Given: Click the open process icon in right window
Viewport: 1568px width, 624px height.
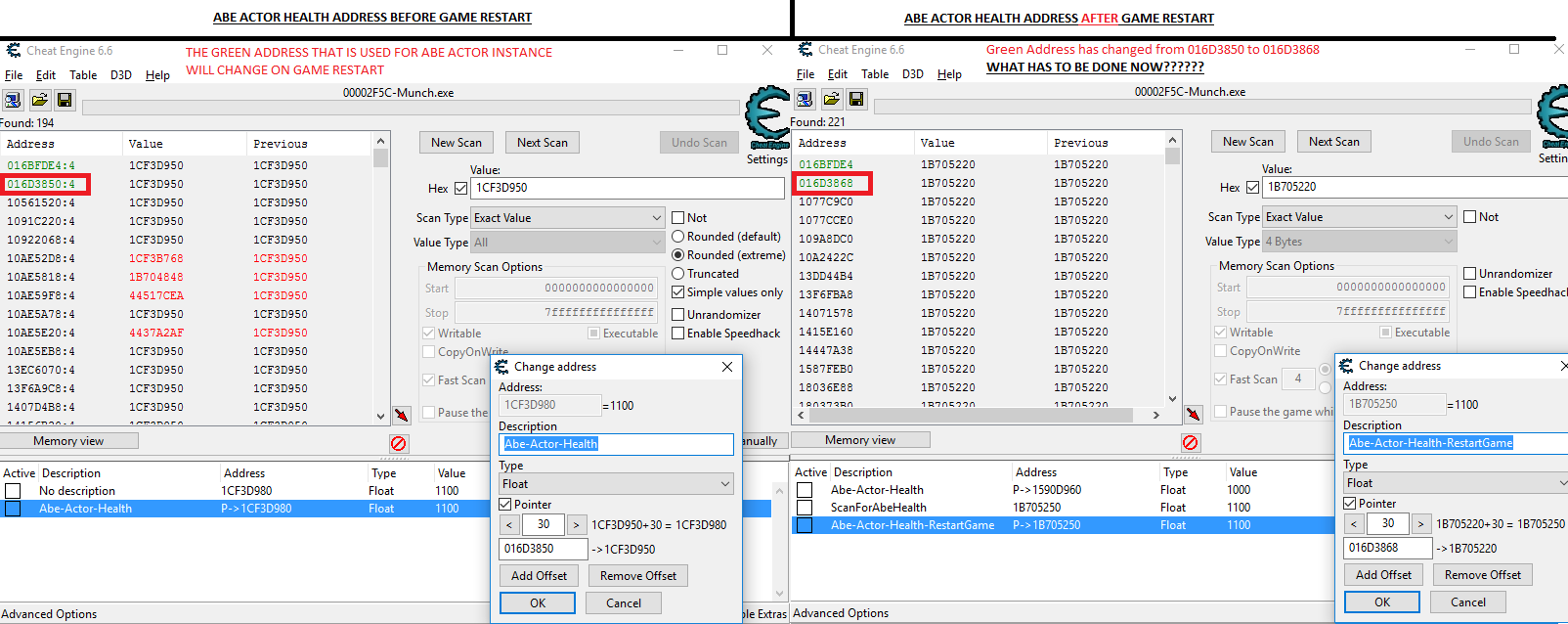Looking at the screenshot, I should pos(805,99).
